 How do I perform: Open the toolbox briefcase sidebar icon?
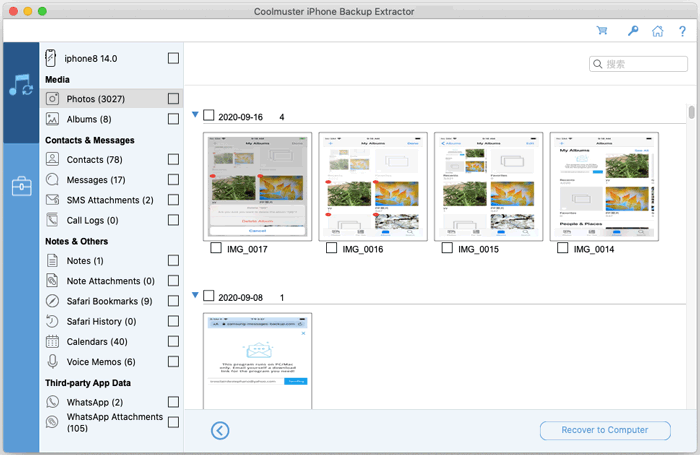21,186
